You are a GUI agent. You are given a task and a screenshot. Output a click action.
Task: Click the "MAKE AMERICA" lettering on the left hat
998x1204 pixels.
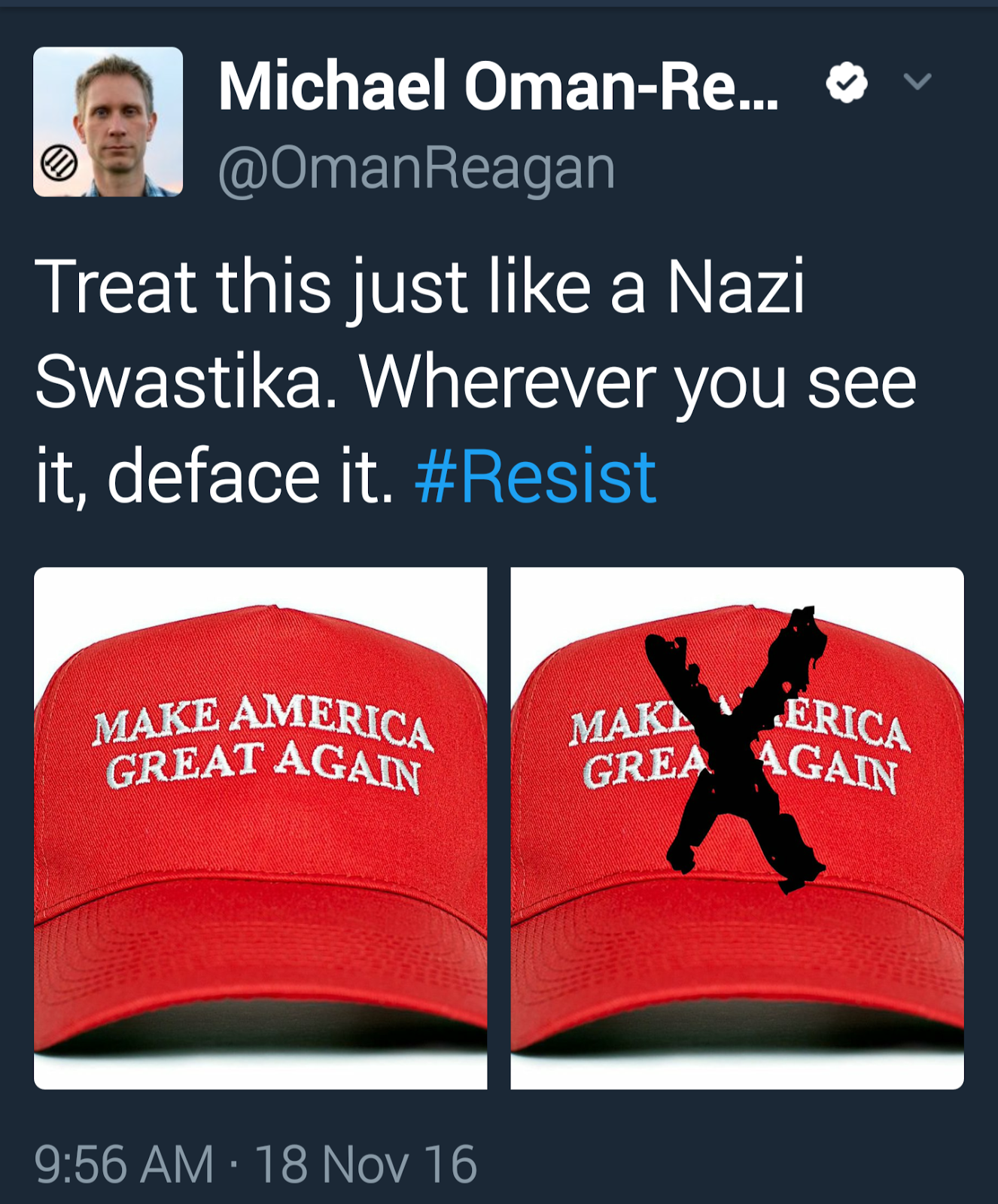pos(262,722)
